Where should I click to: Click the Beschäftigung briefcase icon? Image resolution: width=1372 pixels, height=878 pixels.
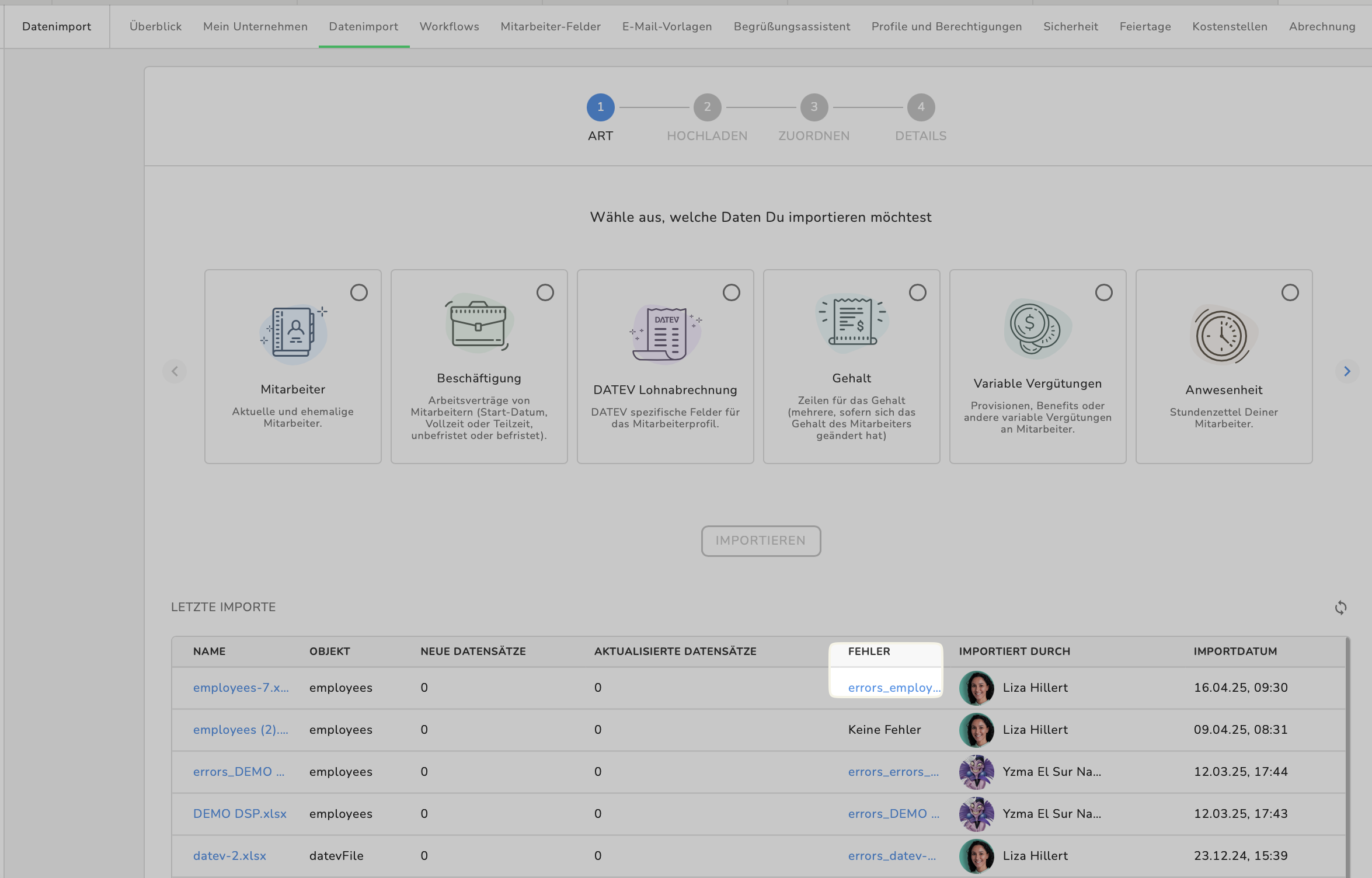pos(479,324)
